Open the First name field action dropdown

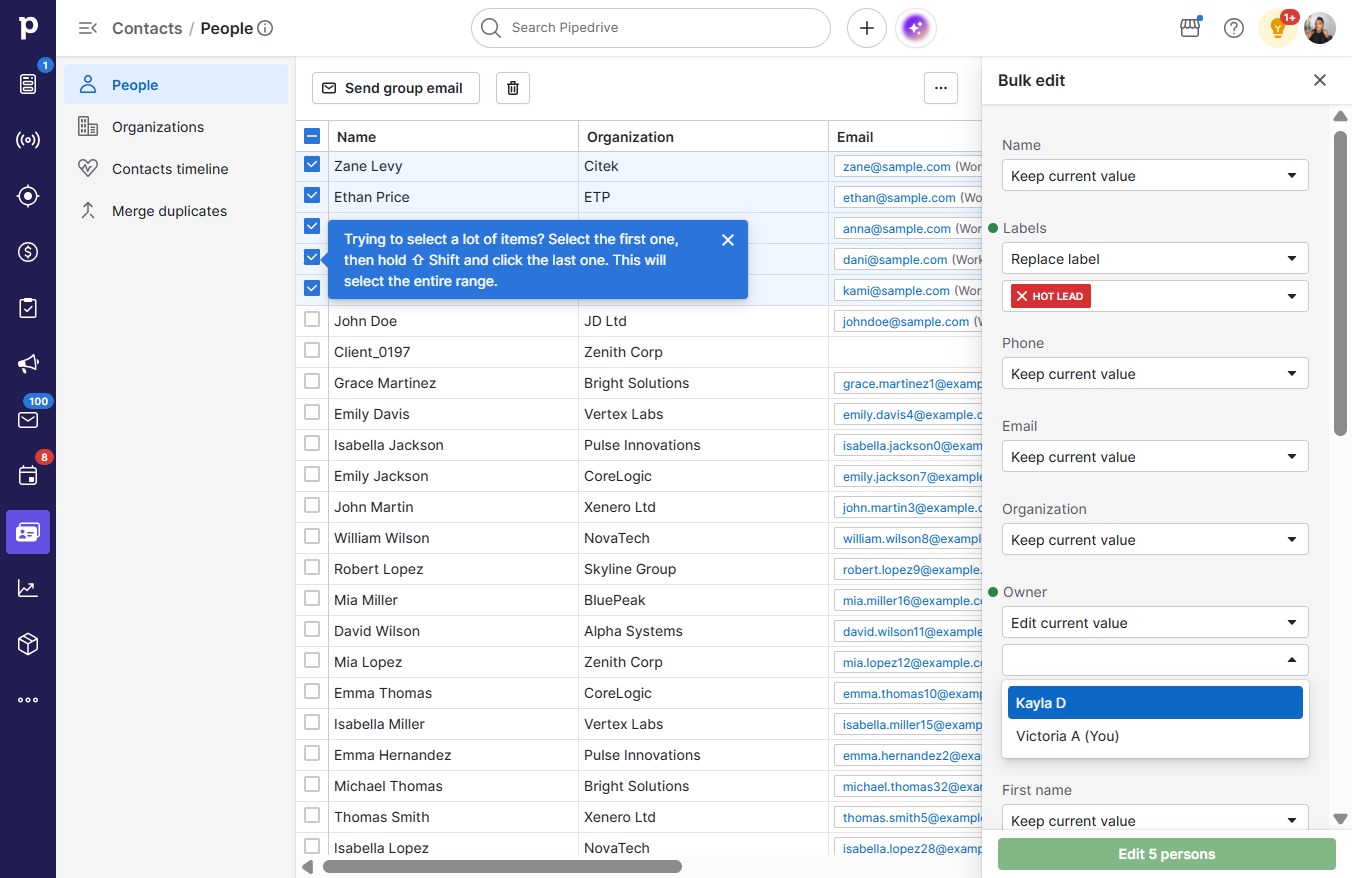coord(1155,820)
